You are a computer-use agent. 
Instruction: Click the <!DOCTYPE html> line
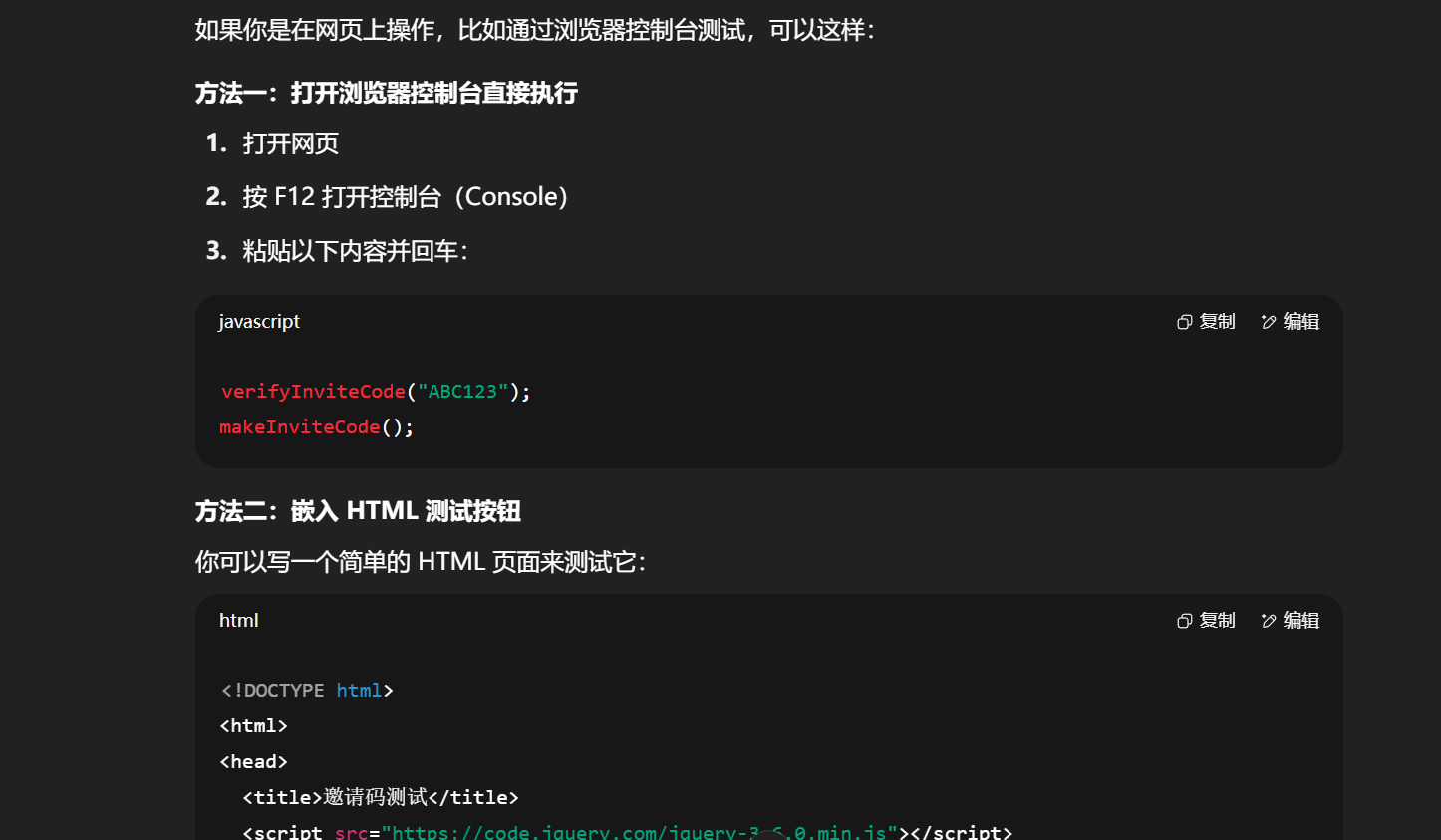[307, 690]
